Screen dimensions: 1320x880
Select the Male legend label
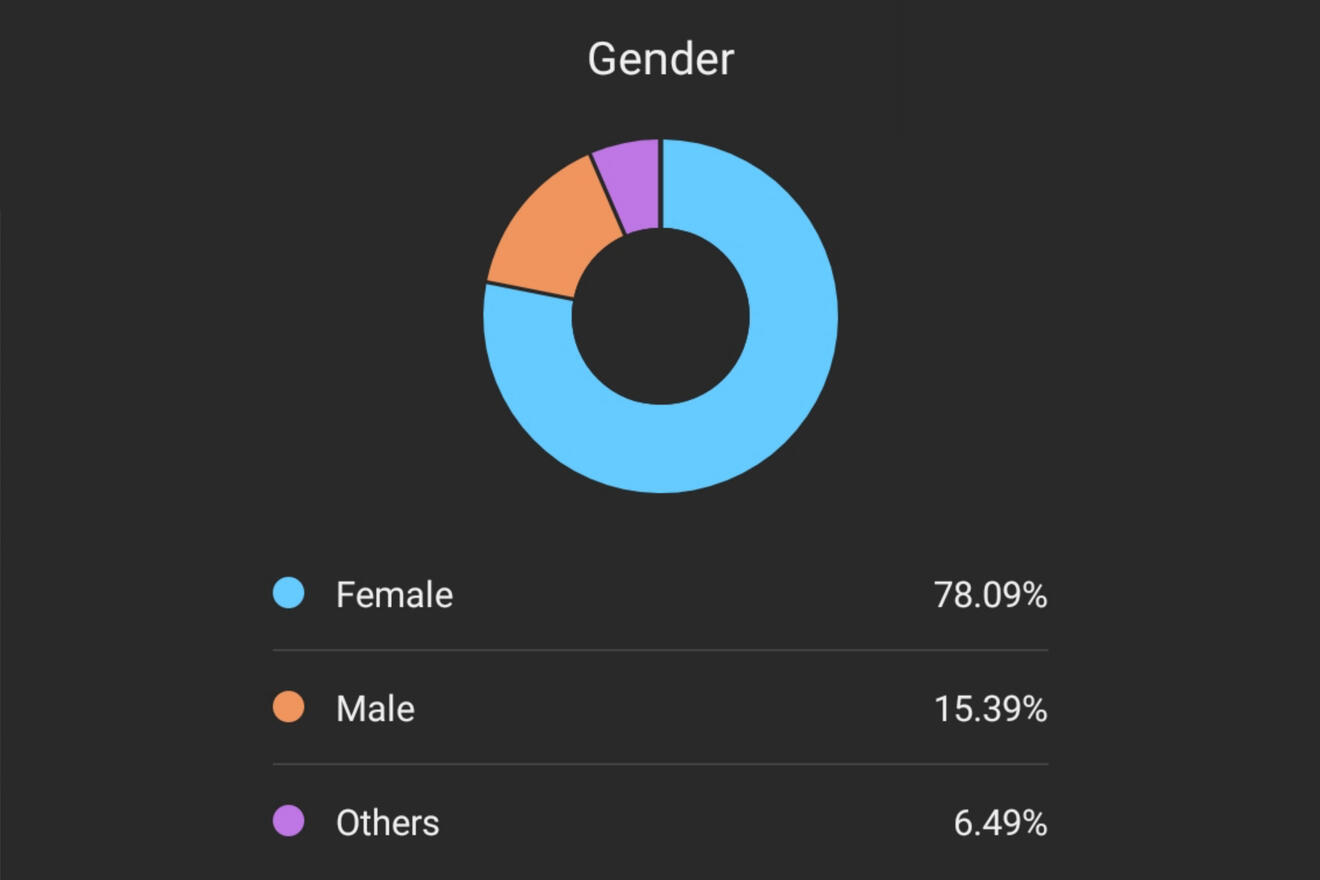(x=375, y=709)
